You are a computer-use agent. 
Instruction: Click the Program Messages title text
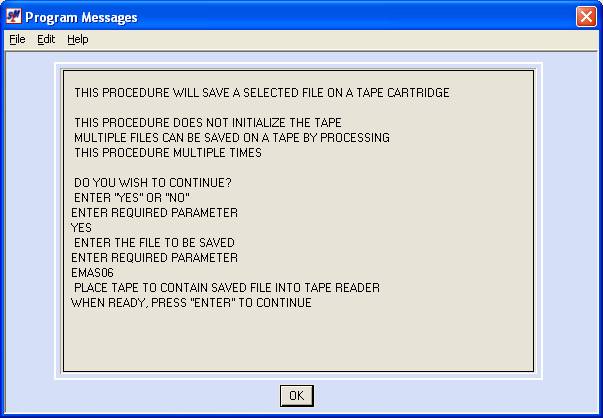pyautogui.click(x=81, y=17)
